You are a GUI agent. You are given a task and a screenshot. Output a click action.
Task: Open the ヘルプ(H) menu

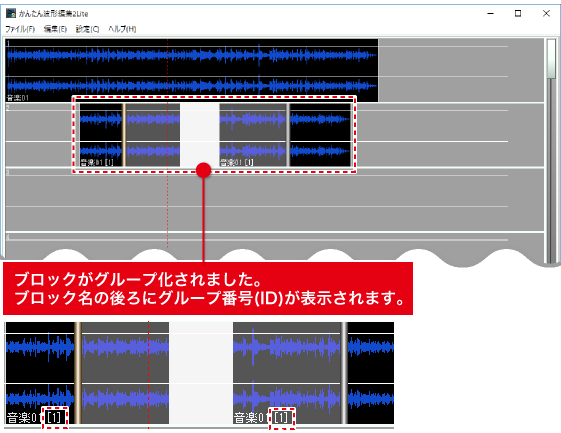[x=122, y=29]
